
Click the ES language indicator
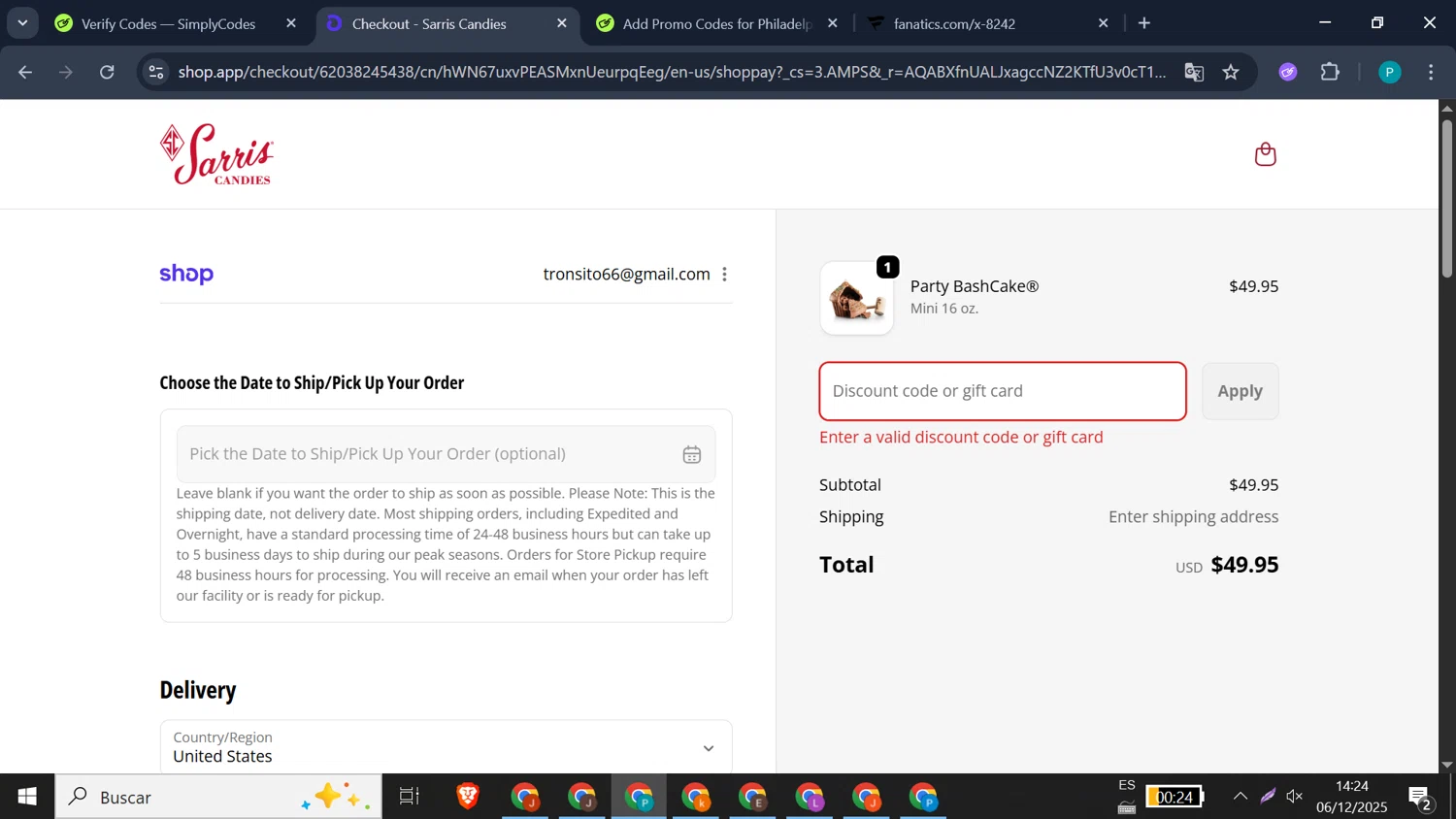[1127, 786]
